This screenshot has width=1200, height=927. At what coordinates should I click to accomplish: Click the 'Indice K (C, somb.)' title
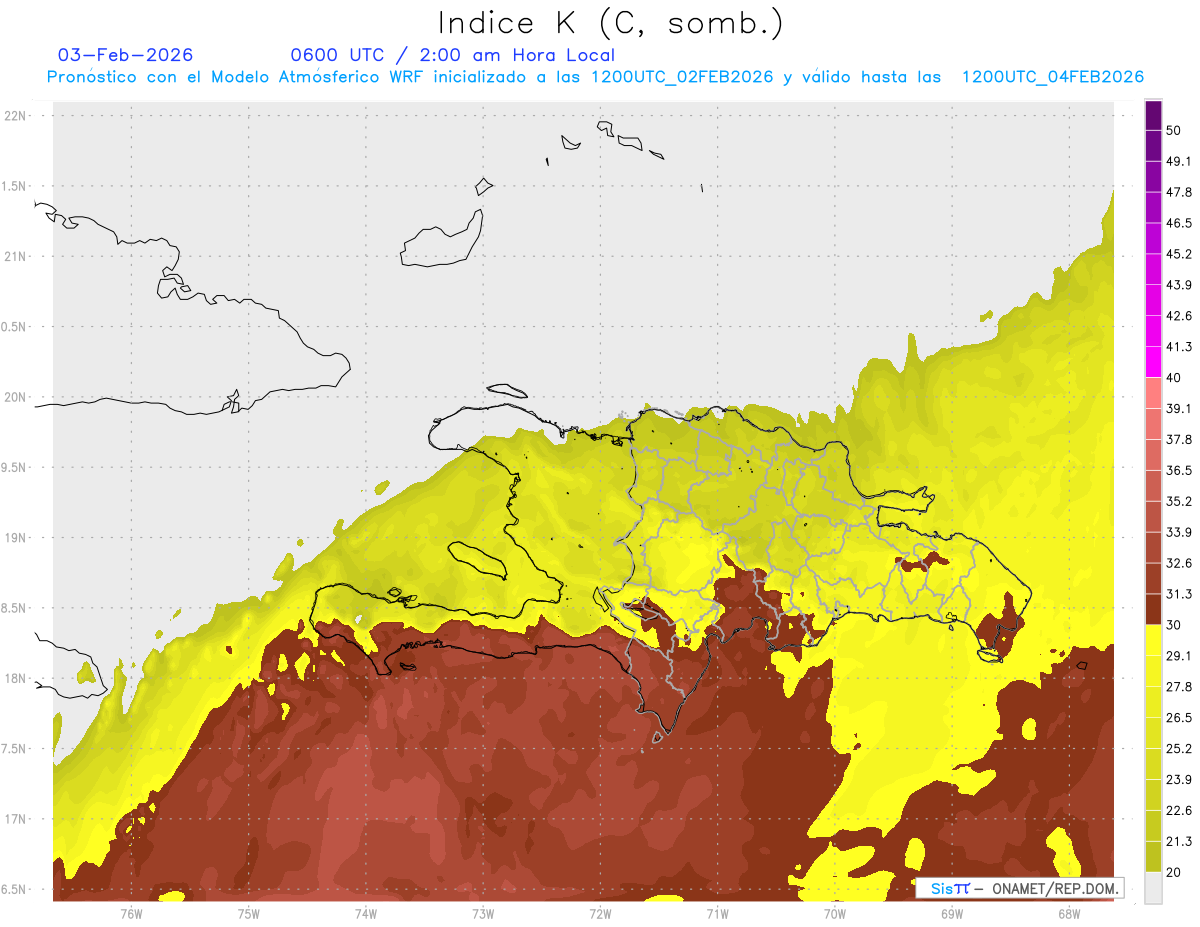(x=610, y=23)
